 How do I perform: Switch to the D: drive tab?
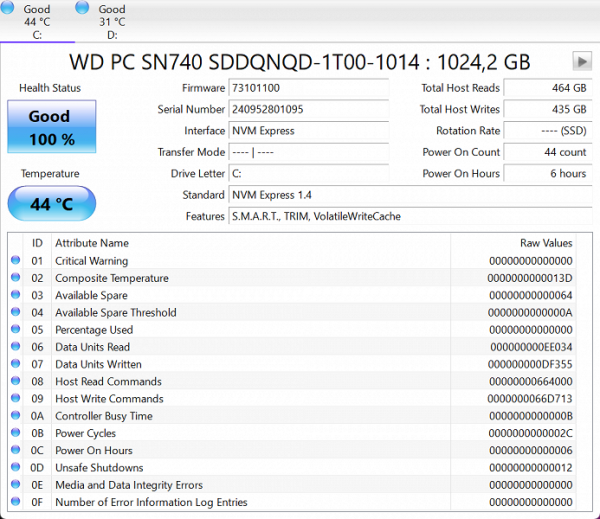point(111,22)
